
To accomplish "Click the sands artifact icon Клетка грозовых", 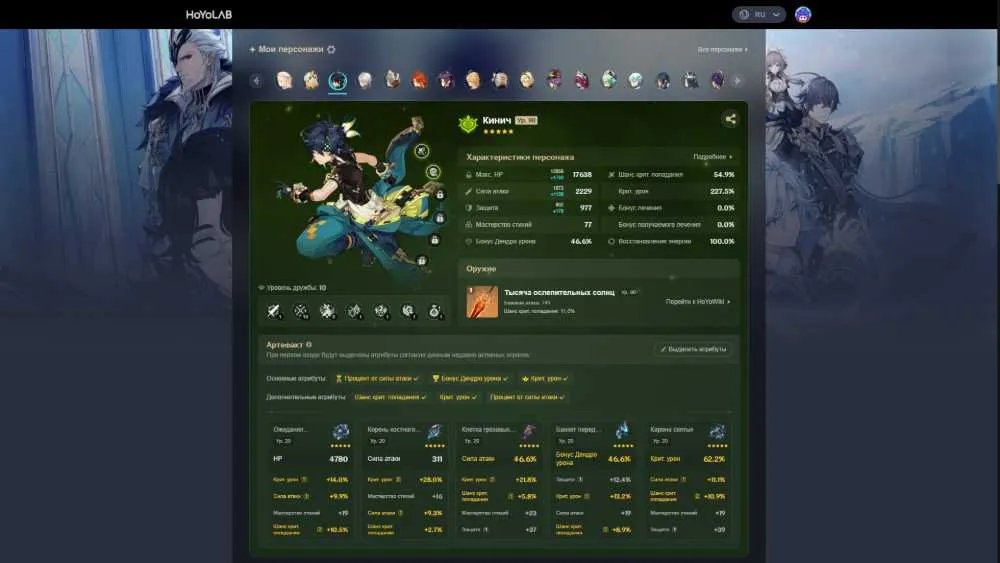I will [529, 432].
